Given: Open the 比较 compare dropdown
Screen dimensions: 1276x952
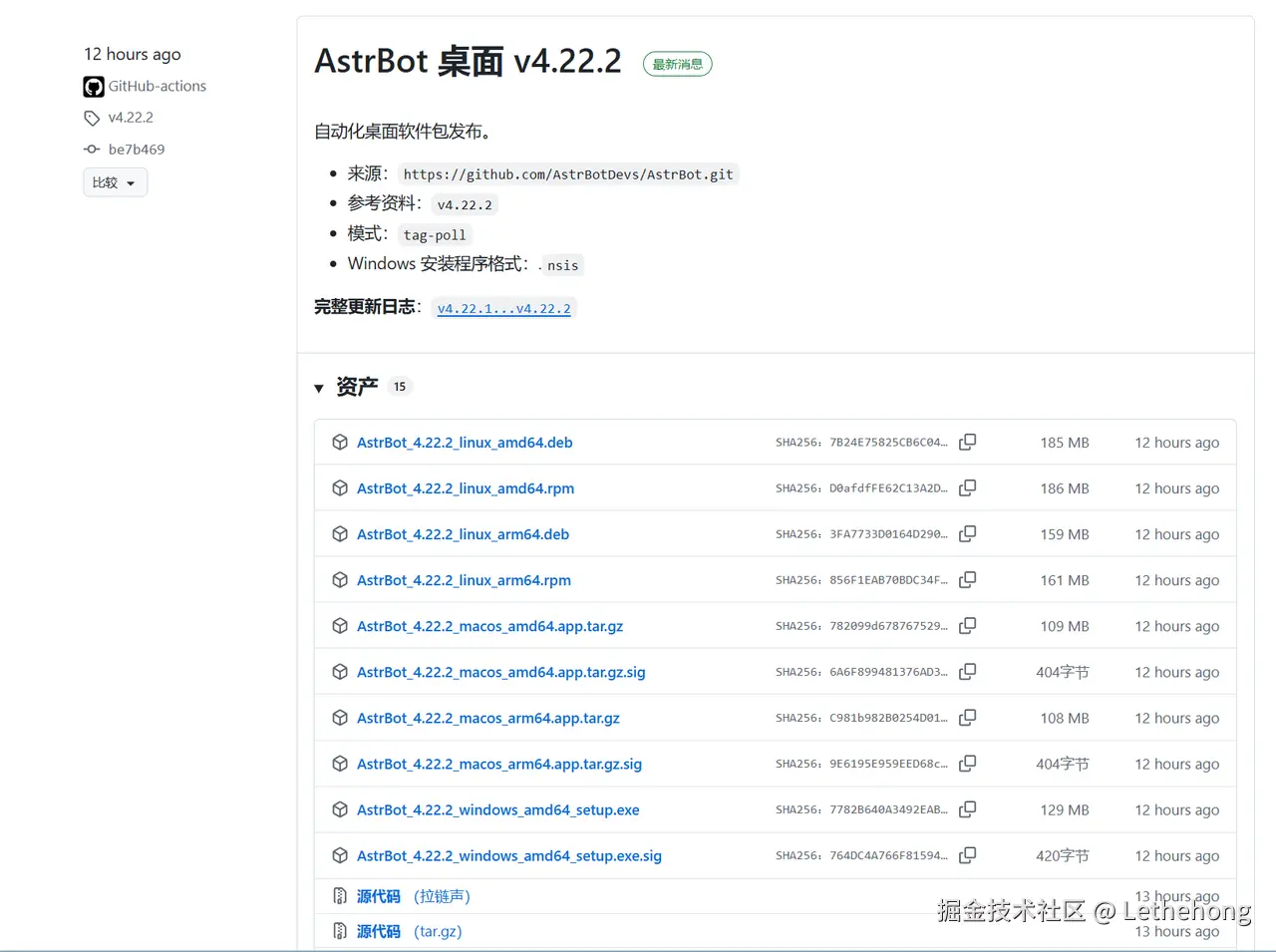Looking at the screenshot, I should pos(115,182).
